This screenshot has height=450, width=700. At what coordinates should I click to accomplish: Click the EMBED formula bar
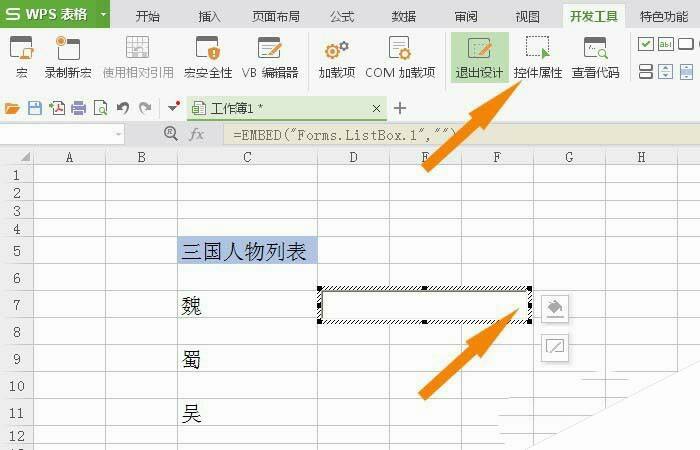coord(461,134)
